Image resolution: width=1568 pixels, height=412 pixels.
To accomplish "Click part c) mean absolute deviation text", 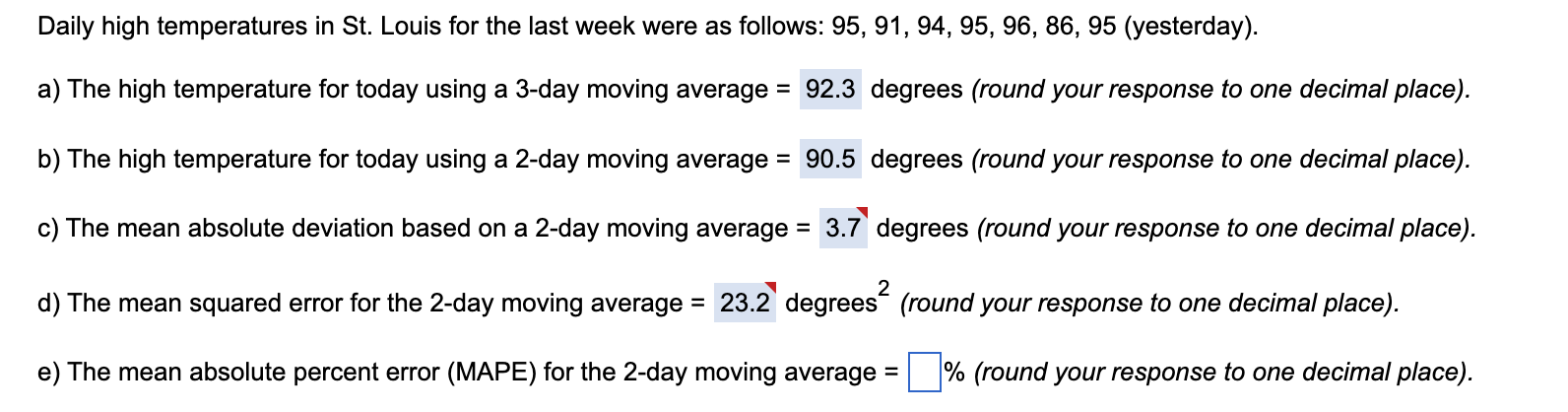I will [x=424, y=228].
